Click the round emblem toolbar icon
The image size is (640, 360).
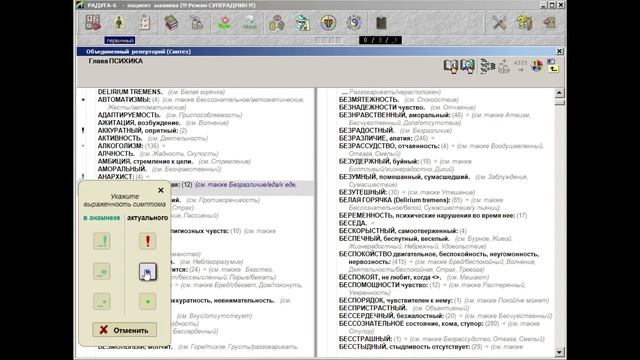pos(328,23)
